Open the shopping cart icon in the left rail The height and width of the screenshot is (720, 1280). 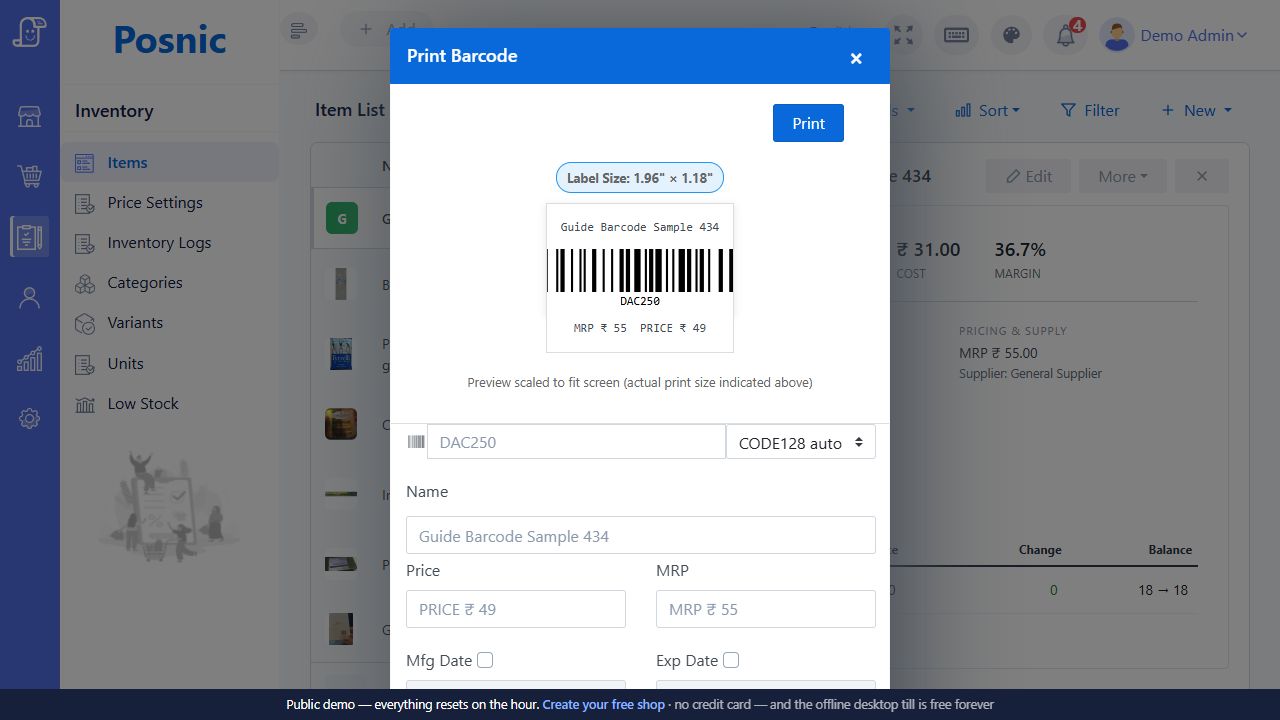tap(29, 177)
